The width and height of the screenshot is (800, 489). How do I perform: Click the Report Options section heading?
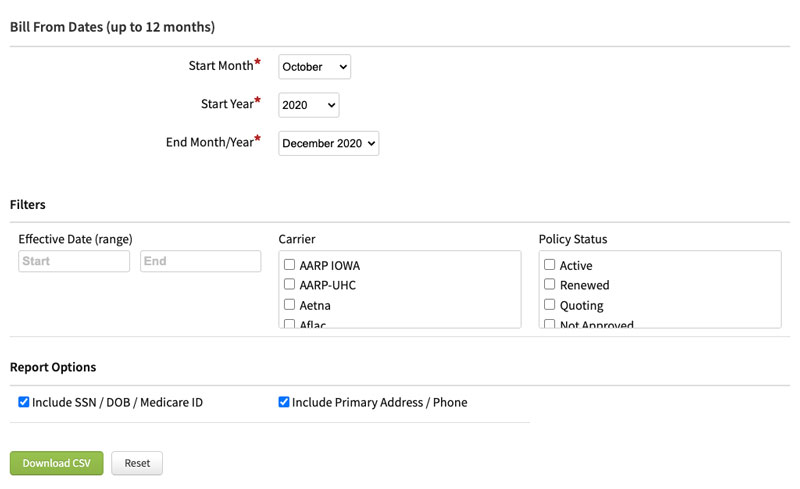click(x=53, y=367)
